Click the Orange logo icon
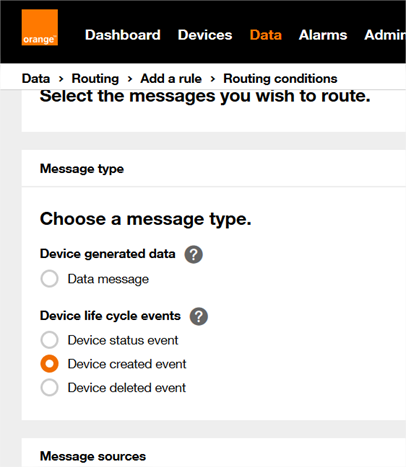Image resolution: width=406 pixels, height=467 pixels. tap(40, 27)
